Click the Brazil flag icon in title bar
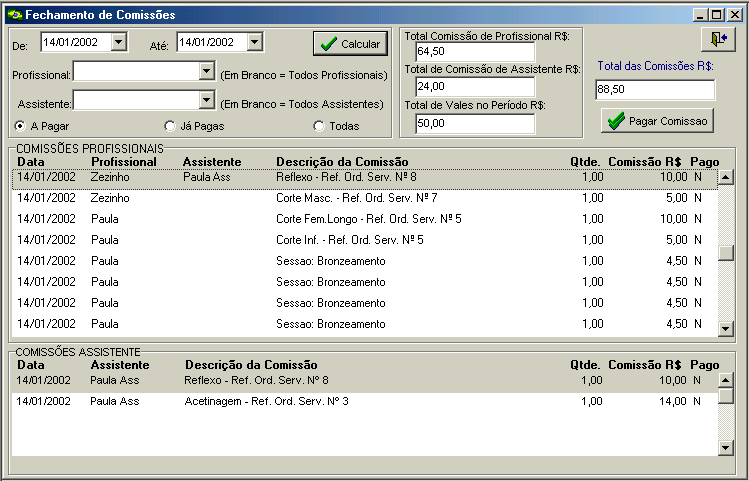 tap(13, 15)
